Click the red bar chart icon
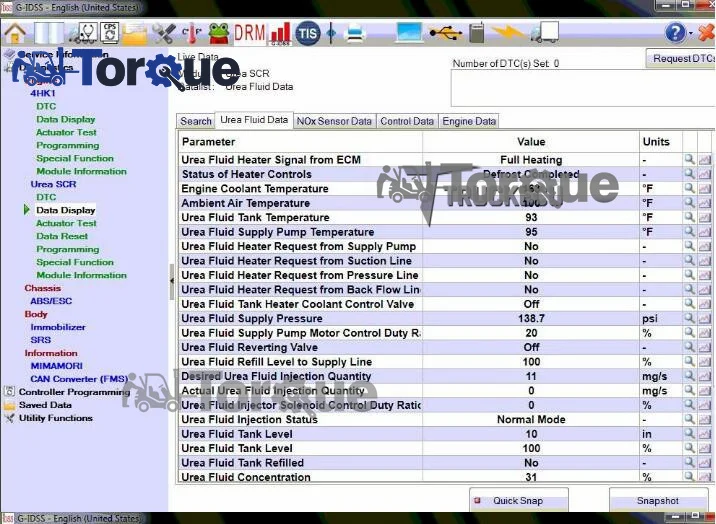This screenshot has width=716, height=524. point(280,34)
